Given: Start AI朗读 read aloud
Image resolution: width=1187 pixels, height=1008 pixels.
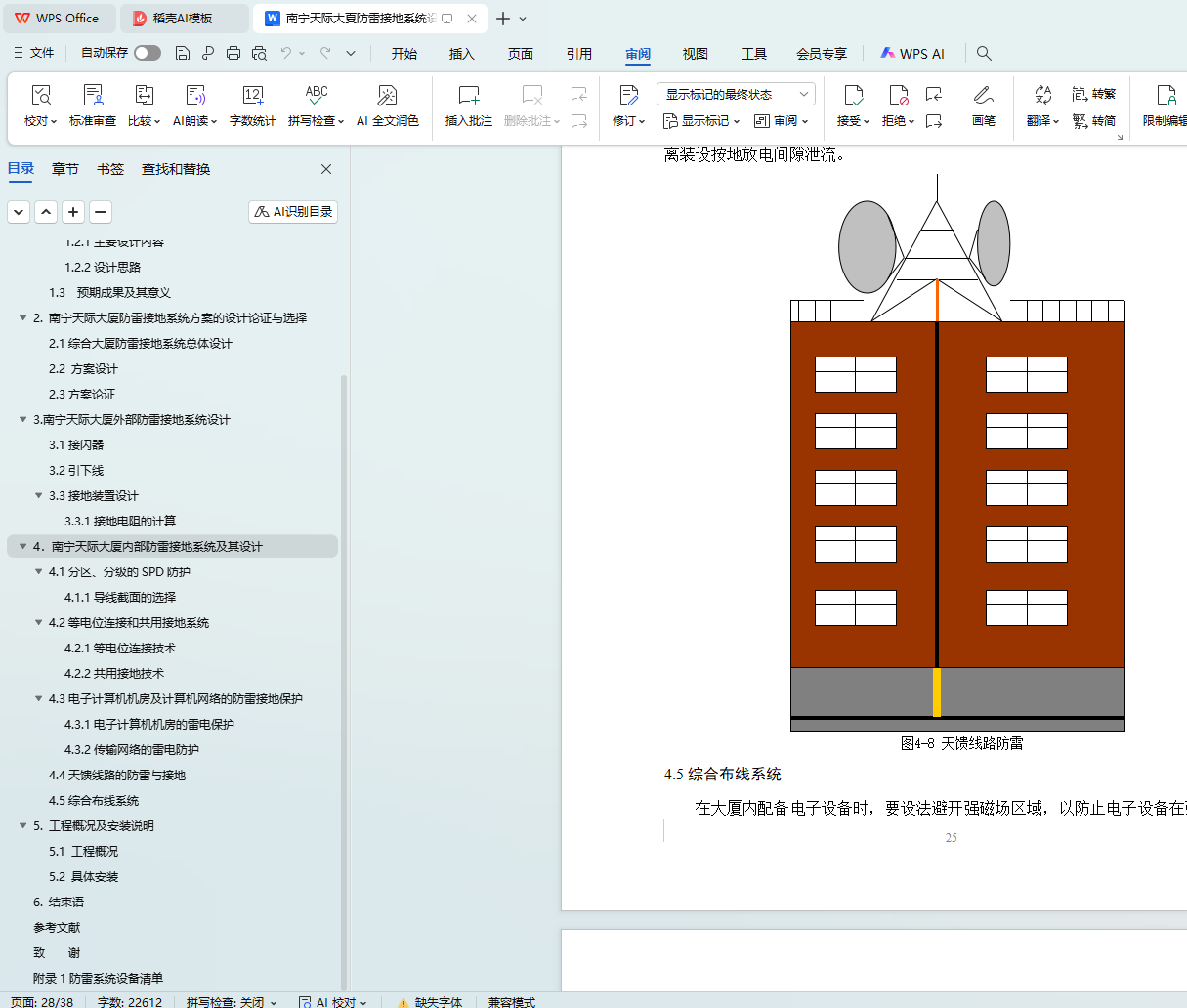Looking at the screenshot, I should click(195, 96).
